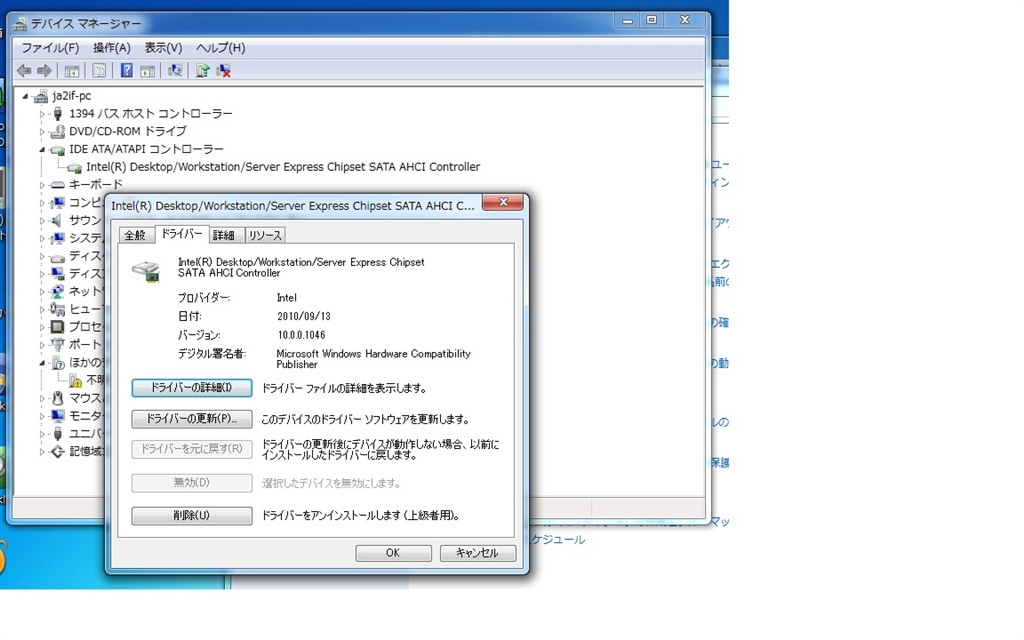Click the ports connector category icon
The image size is (1024, 640).
click(x=57, y=344)
